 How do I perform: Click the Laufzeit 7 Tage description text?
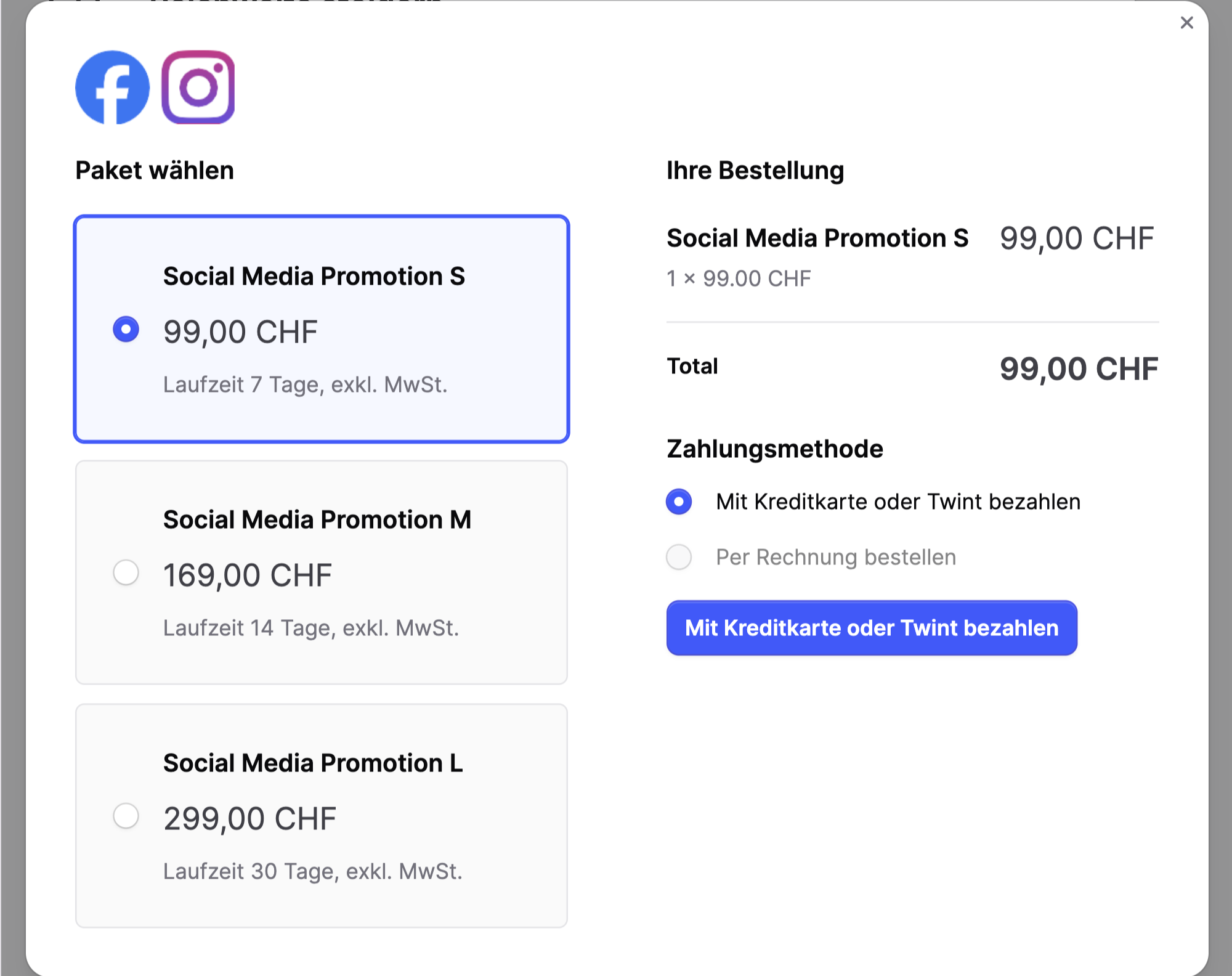[306, 384]
